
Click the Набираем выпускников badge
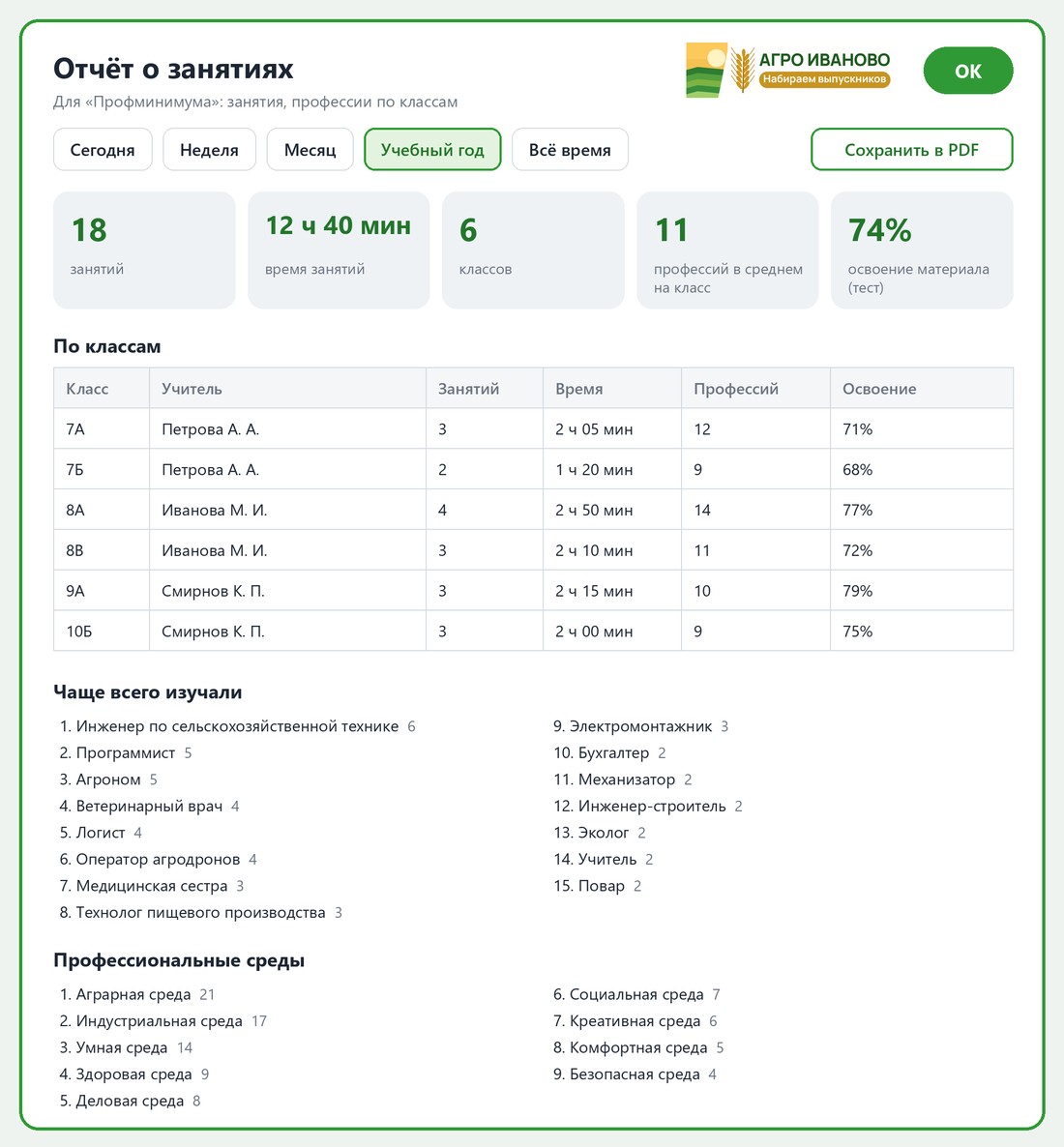point(824,79)
